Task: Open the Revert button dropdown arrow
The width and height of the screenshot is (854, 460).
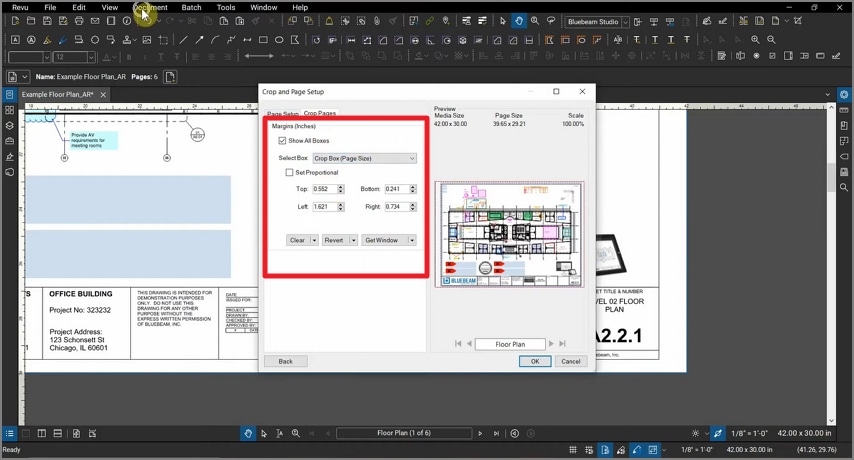Action: pos(353,240)
